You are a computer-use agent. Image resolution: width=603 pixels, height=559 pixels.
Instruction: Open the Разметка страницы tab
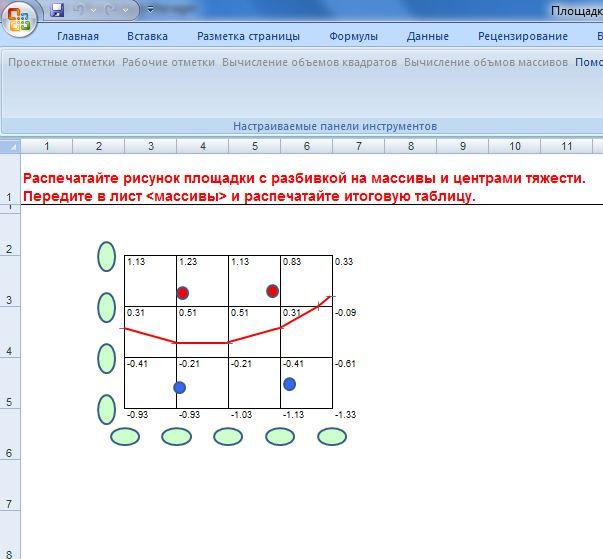click(x=248, y=37)
